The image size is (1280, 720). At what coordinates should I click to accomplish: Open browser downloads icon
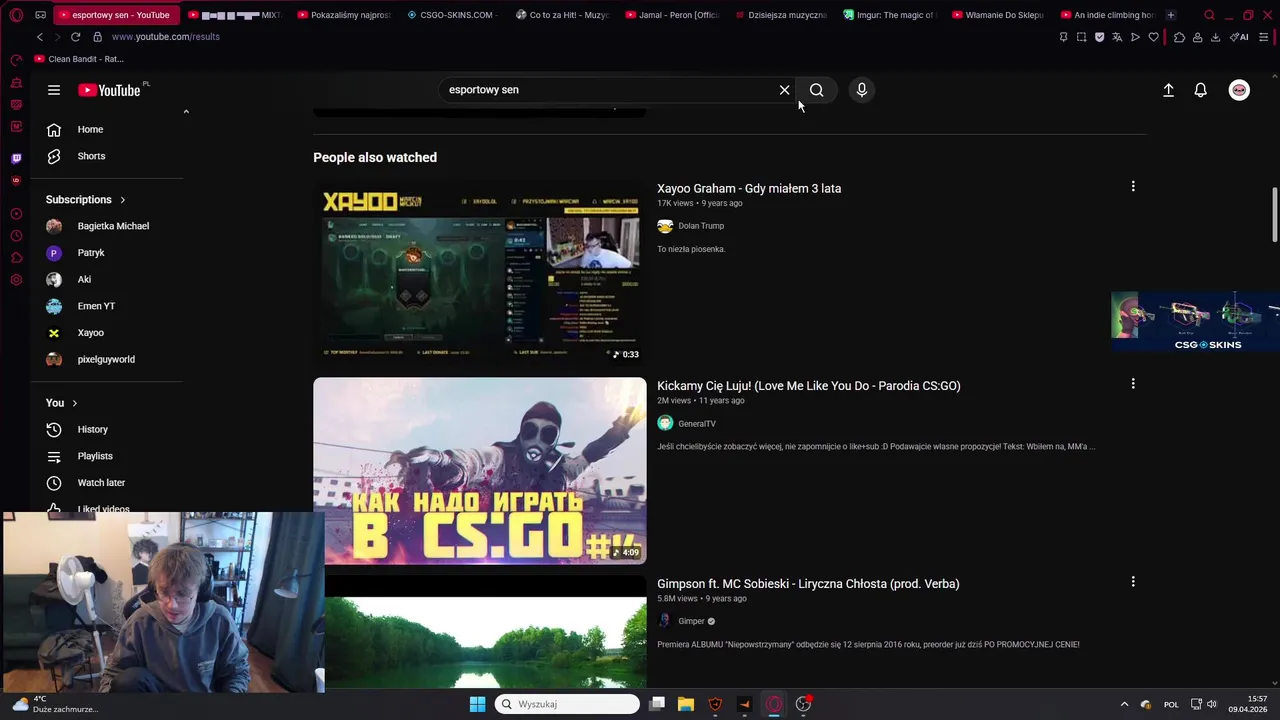(x=1215, y=37)
